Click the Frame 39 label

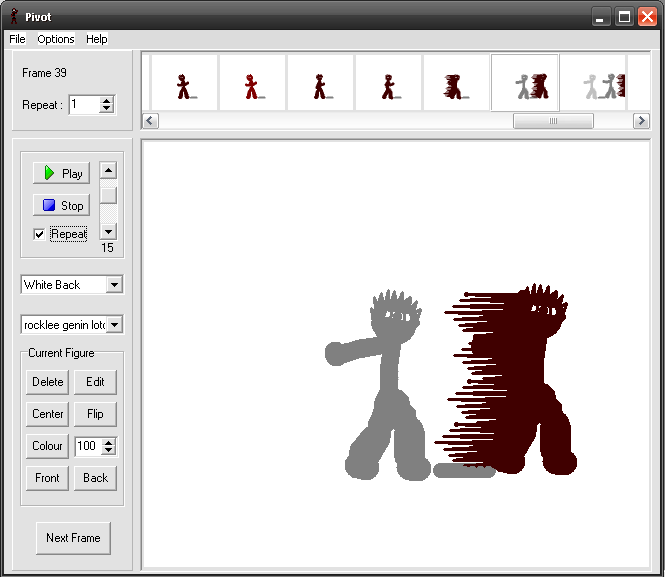point(44,73)
